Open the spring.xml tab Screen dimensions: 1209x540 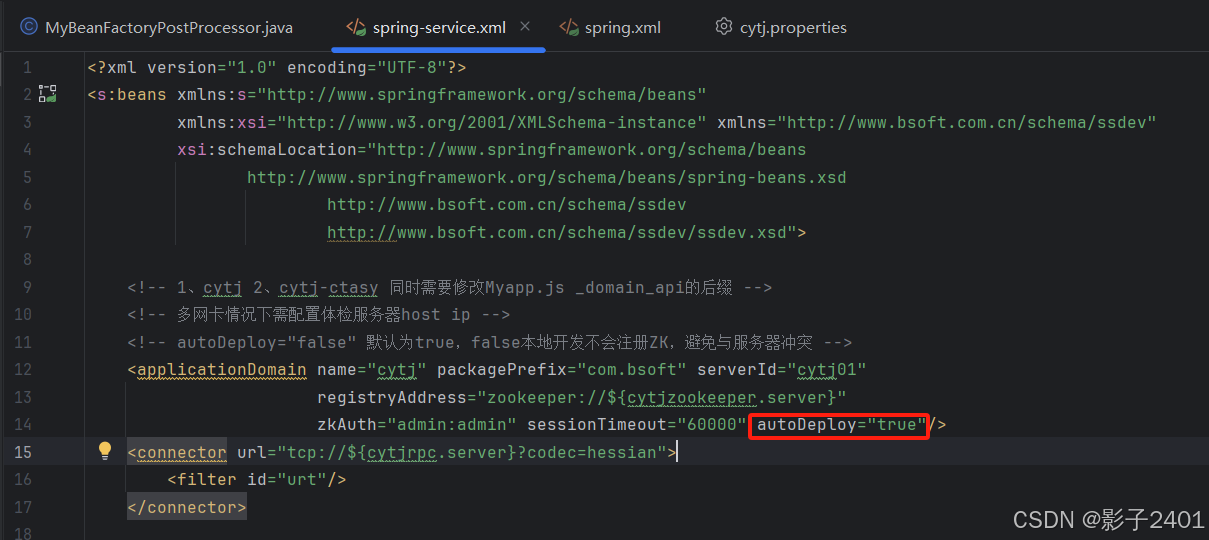610,27
